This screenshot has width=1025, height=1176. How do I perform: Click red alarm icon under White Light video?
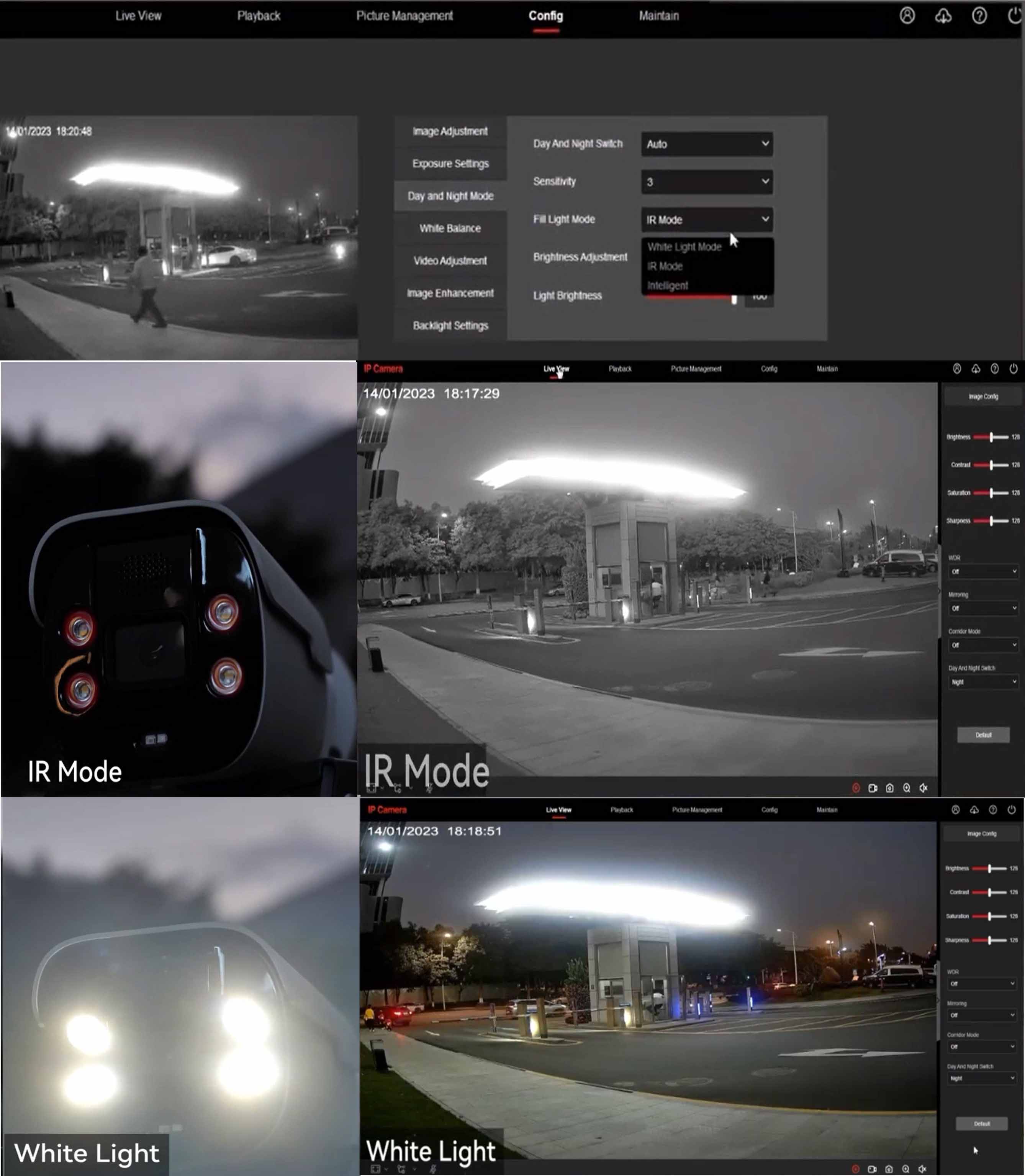[856, 1169]
